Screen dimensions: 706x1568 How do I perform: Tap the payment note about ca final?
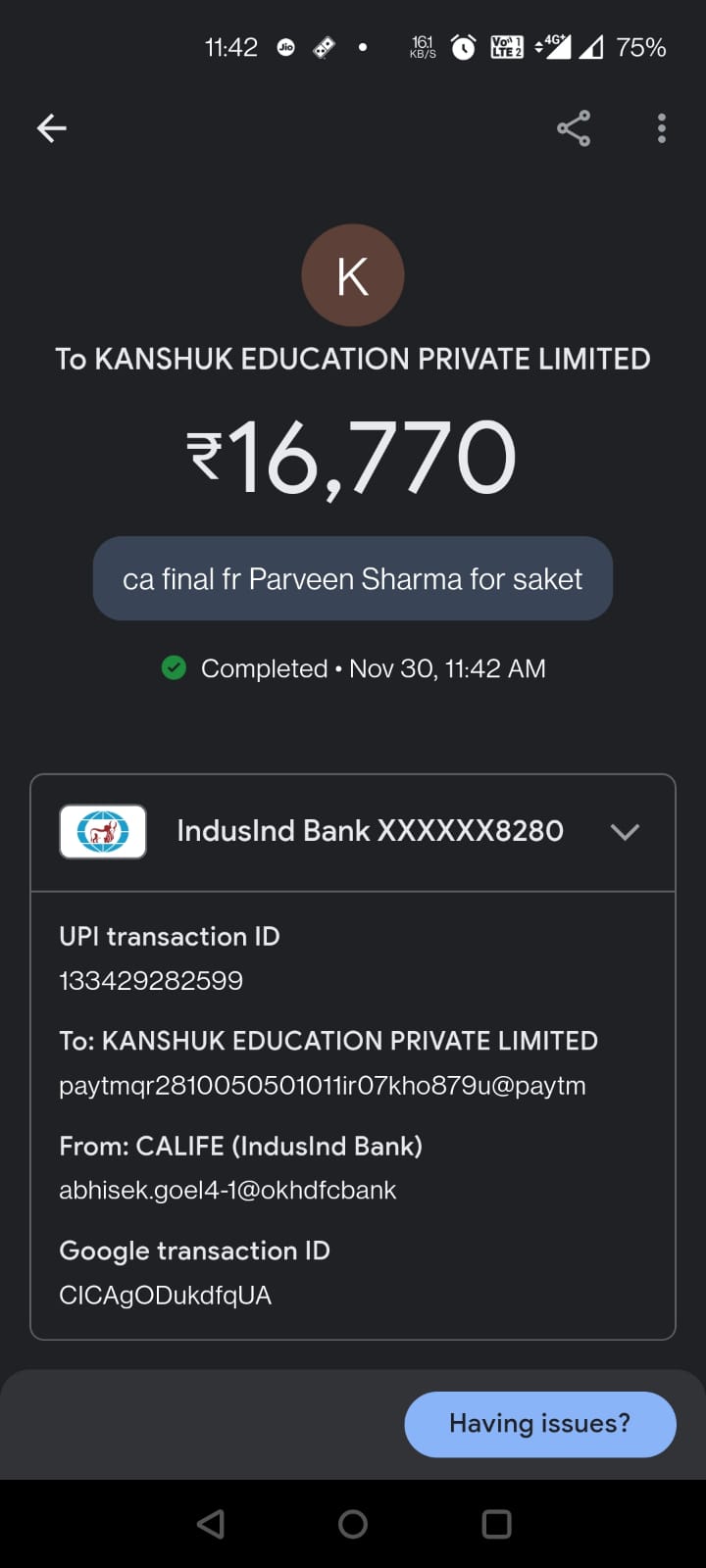click(353, 579)
